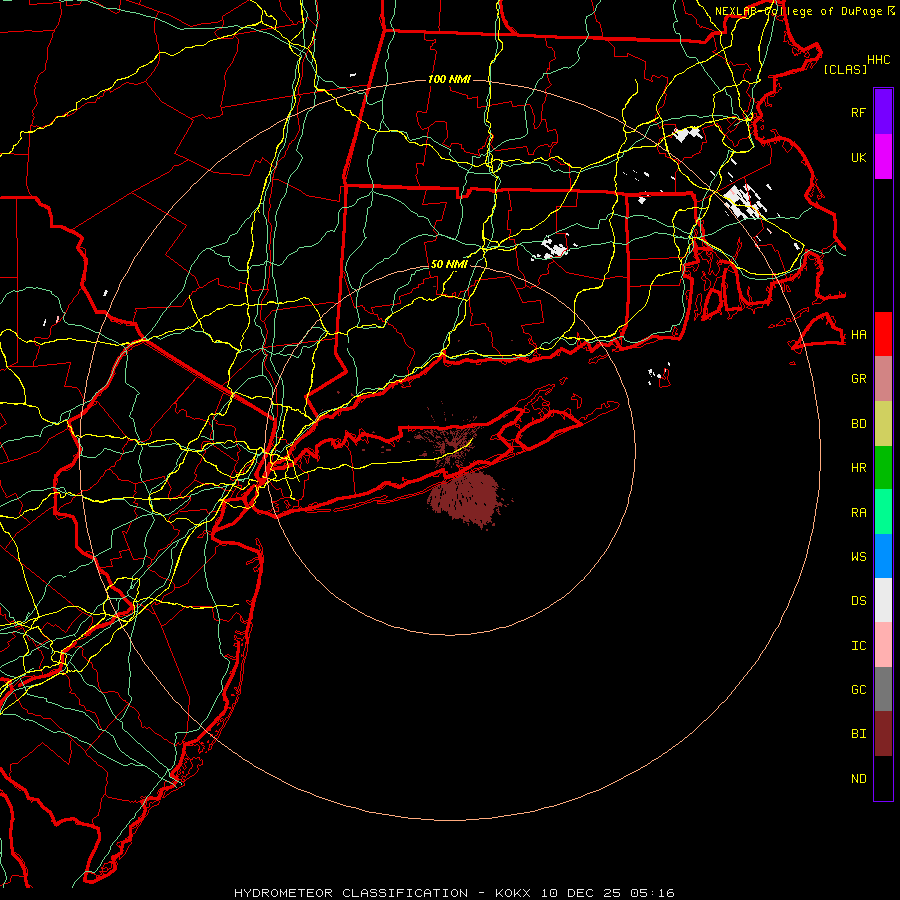Click the GR legend label
This screenshot has height=900, width=900.
(858, 379)
